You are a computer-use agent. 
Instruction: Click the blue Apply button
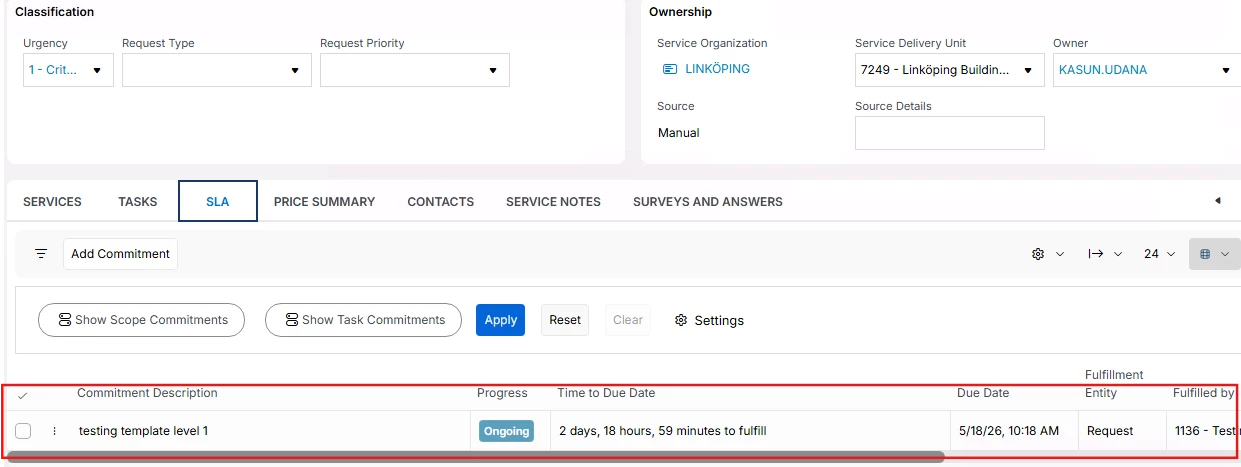(500, 320)
